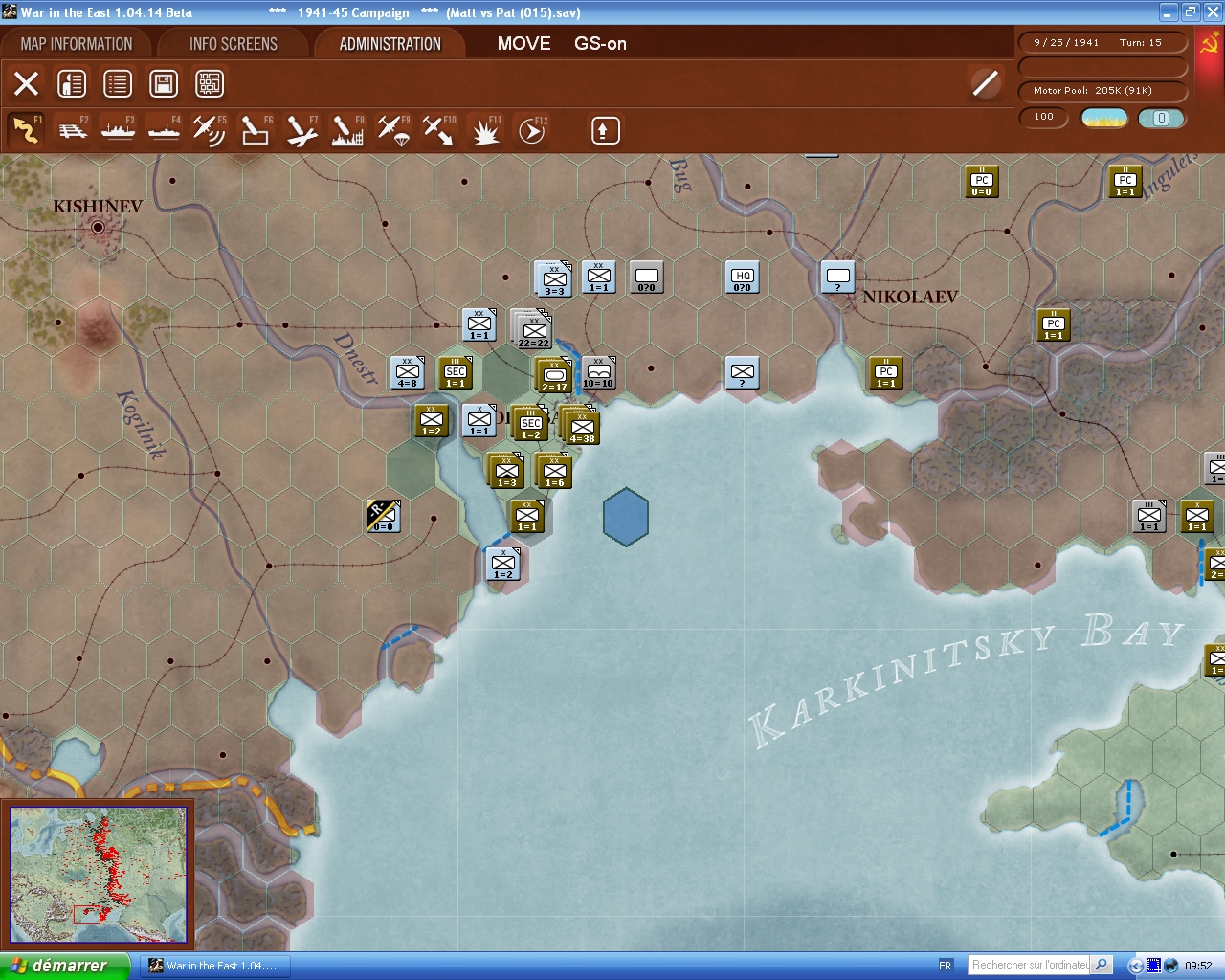Select the highlighted blue sea hex
The image size is (1225, 980).
(x=626, y=517)
